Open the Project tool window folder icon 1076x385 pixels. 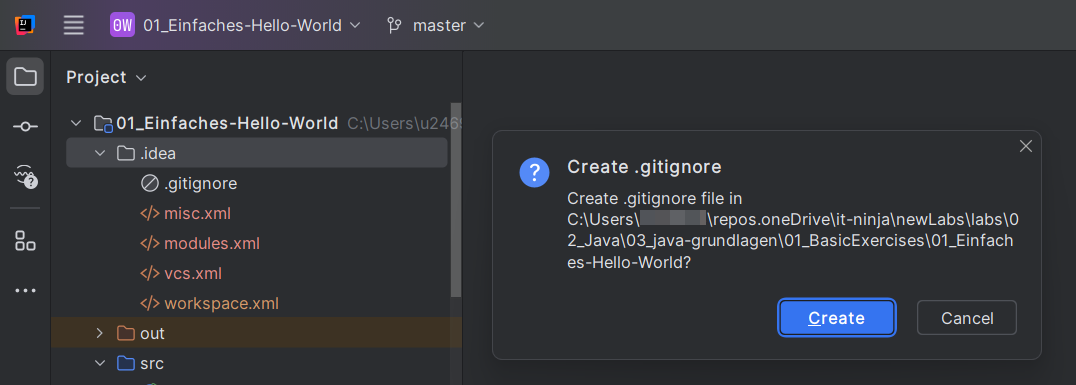click(25, 76)
